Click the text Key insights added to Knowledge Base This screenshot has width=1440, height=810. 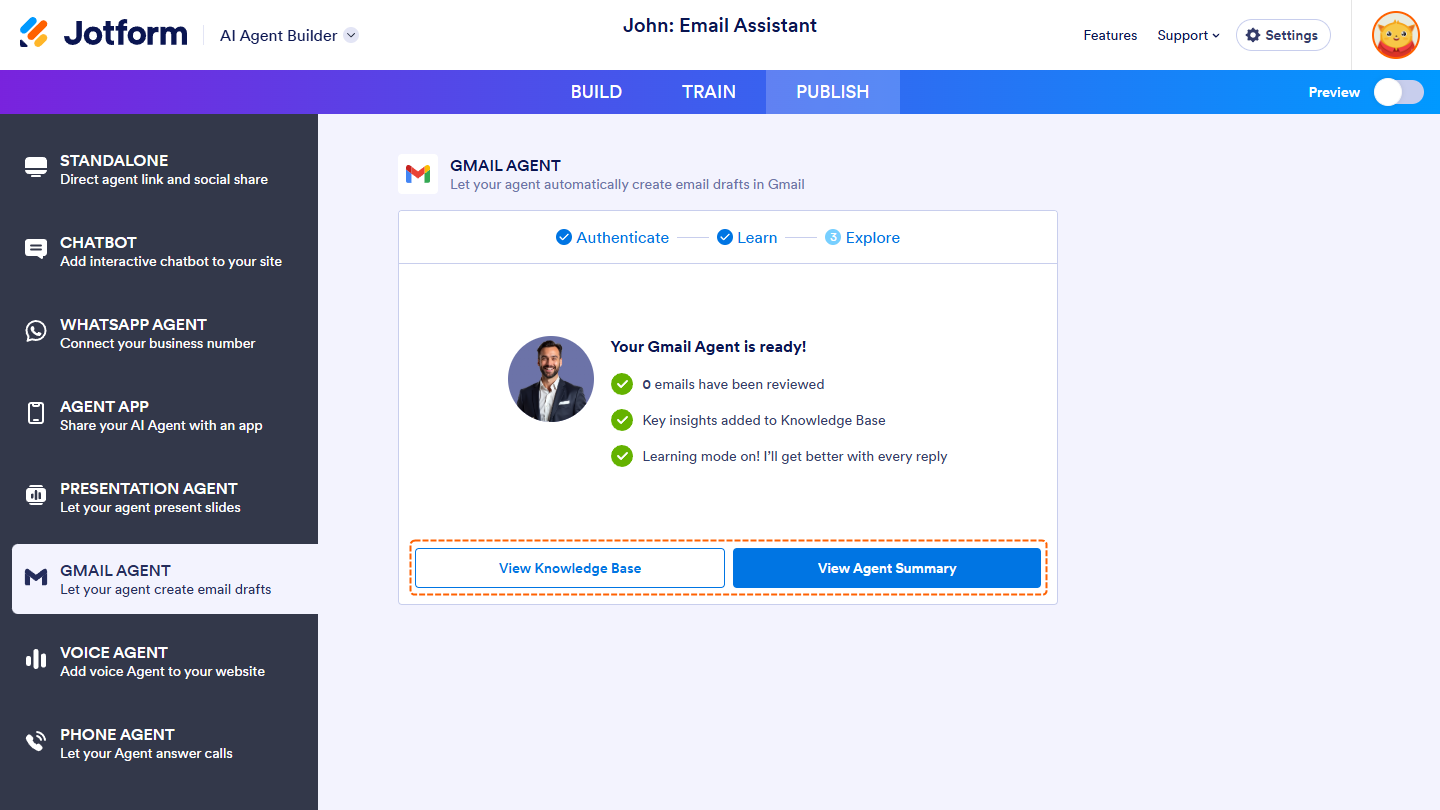(x=764, y=420)
